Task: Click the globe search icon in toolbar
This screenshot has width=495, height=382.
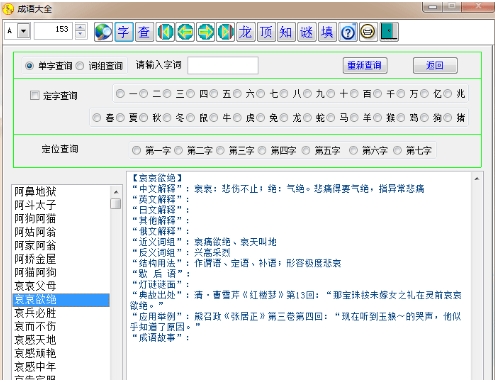Action: [103, 32]
